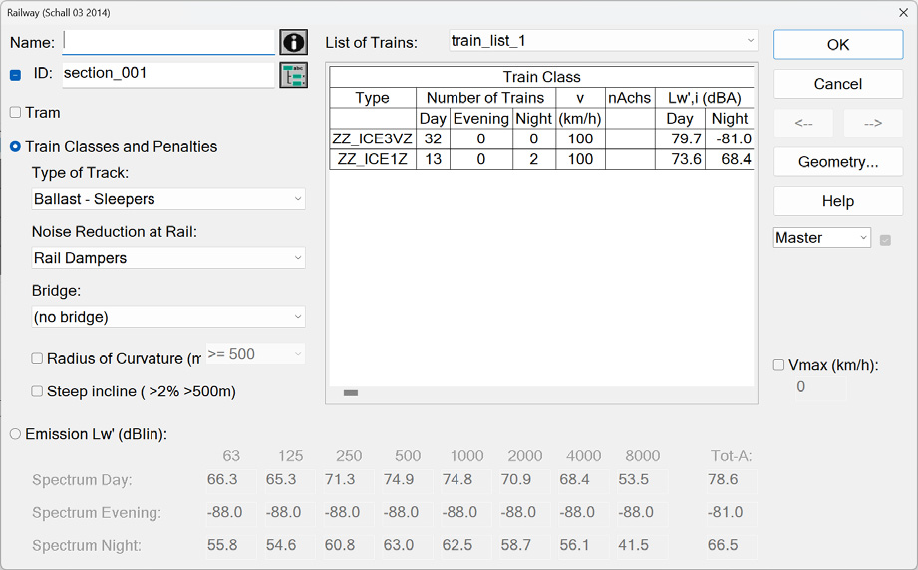This screenshot has height=570, width=918.
Task: Click the Number of Trains header
Action: point(486,98)
